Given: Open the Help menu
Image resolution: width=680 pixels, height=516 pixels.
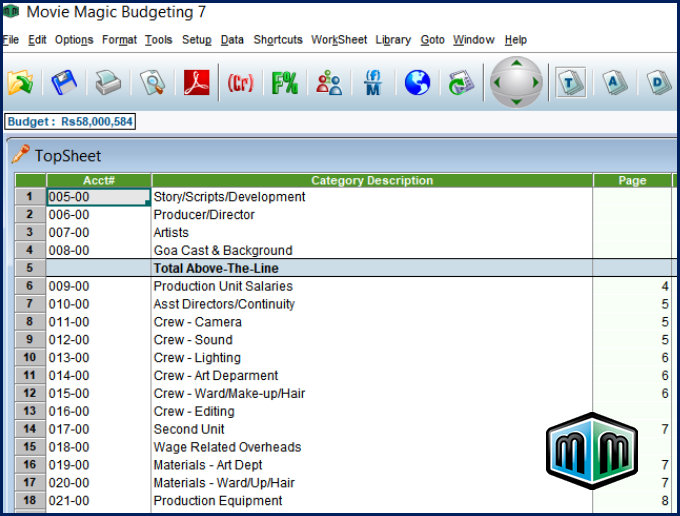Looking at the screenshot, I should (x=516, y=40).
